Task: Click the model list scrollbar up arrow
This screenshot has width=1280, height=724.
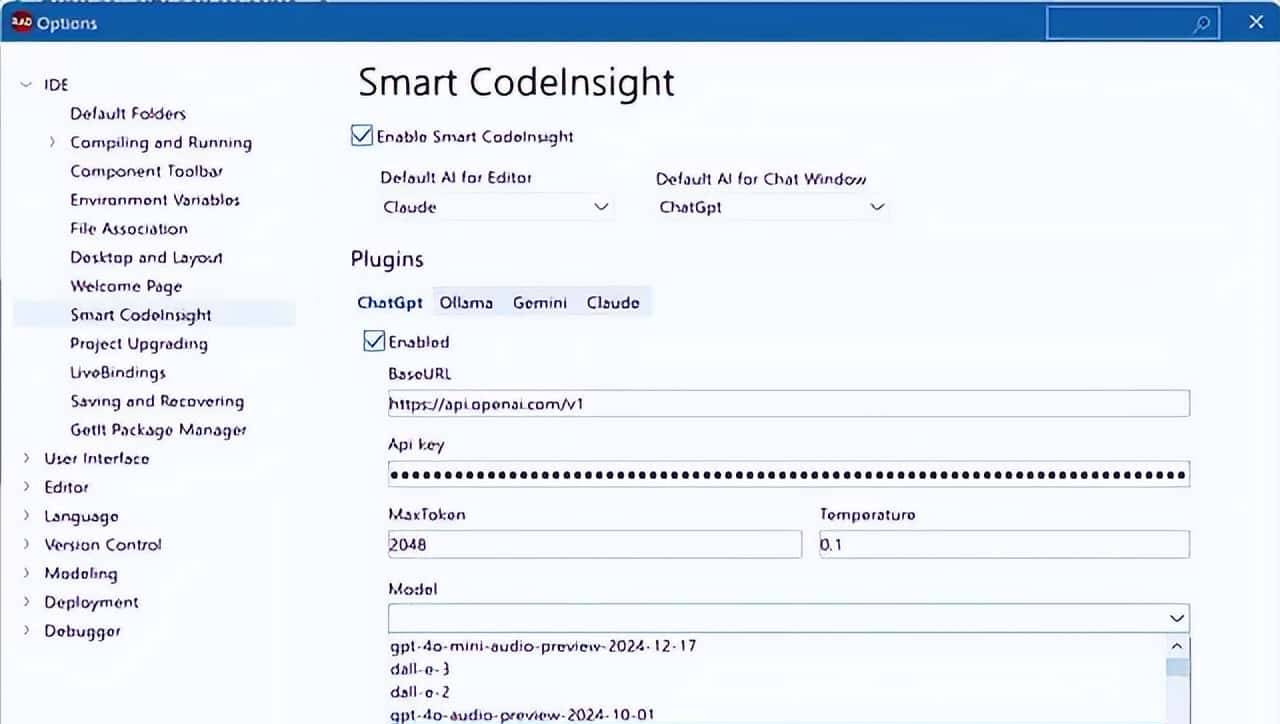Action: [1177, 646]
